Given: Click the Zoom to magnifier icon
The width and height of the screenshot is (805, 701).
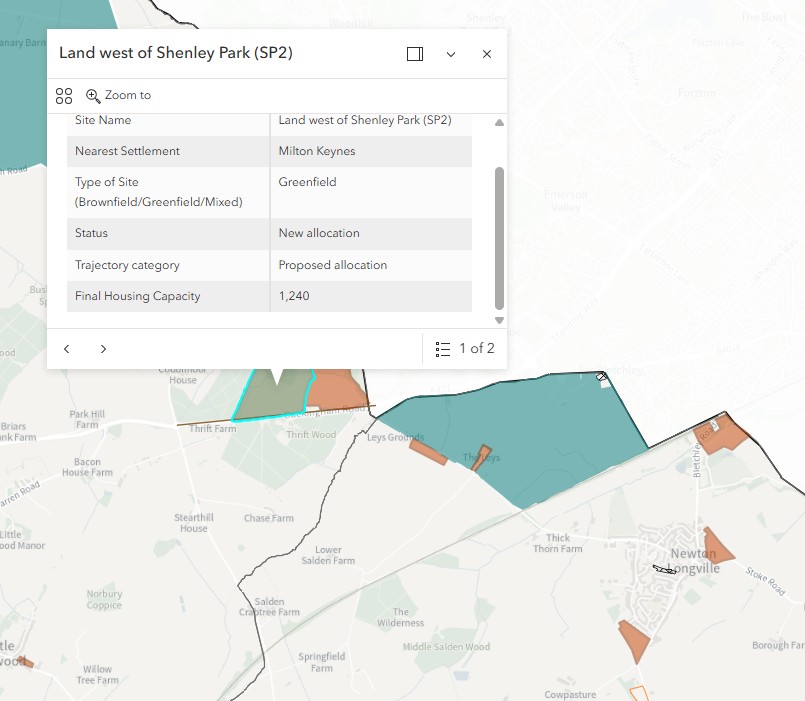Looking at the screenshot, I should click(x=93, y=96).
